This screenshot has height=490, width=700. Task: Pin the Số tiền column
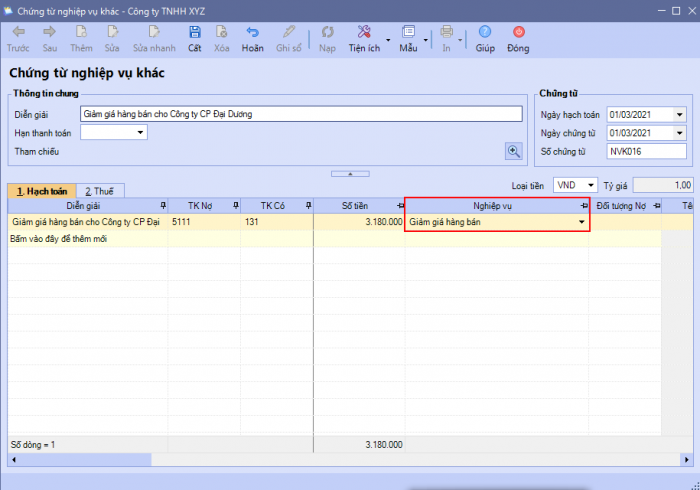[x=397, y=206]
